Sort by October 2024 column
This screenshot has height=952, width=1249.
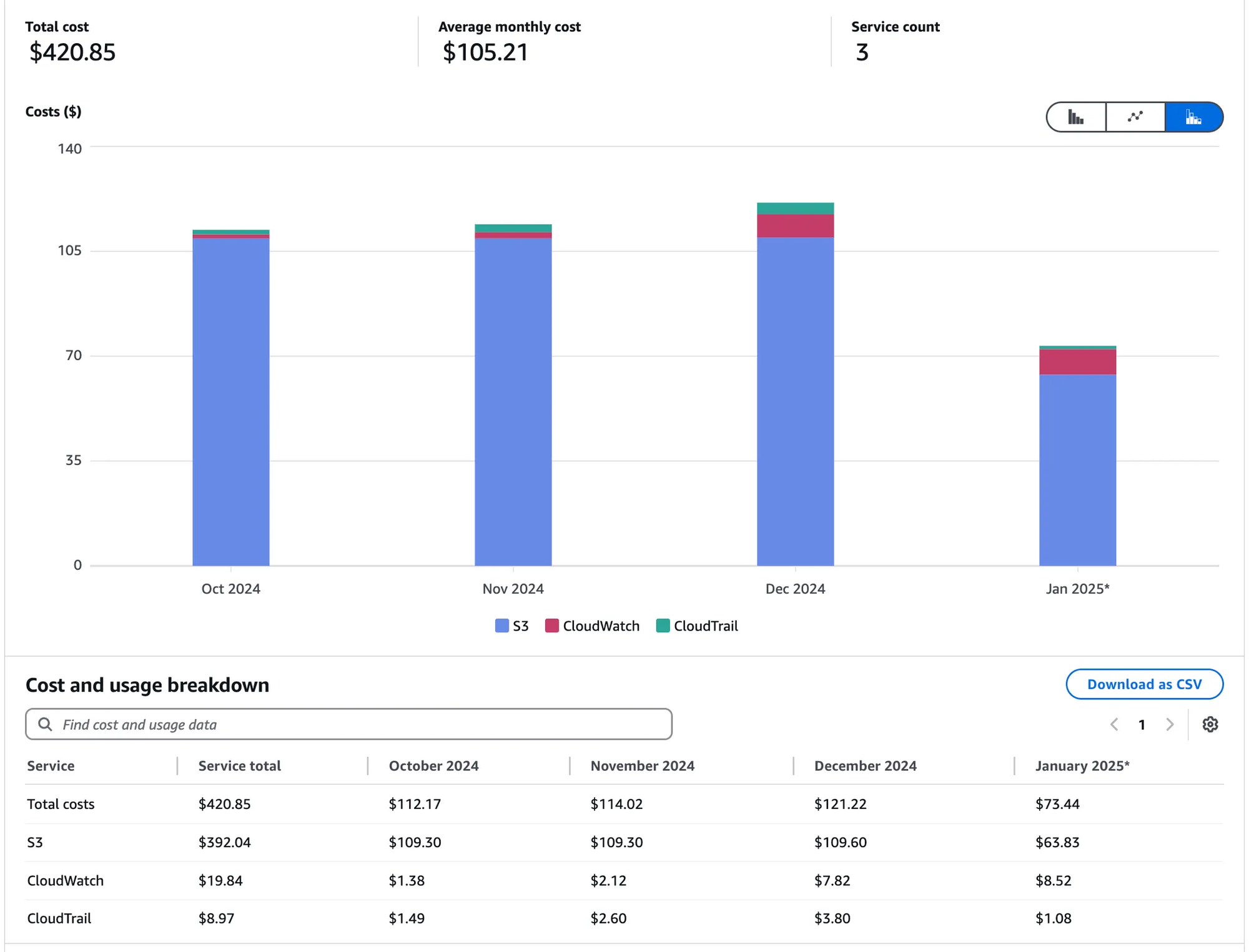pos(433,765)
